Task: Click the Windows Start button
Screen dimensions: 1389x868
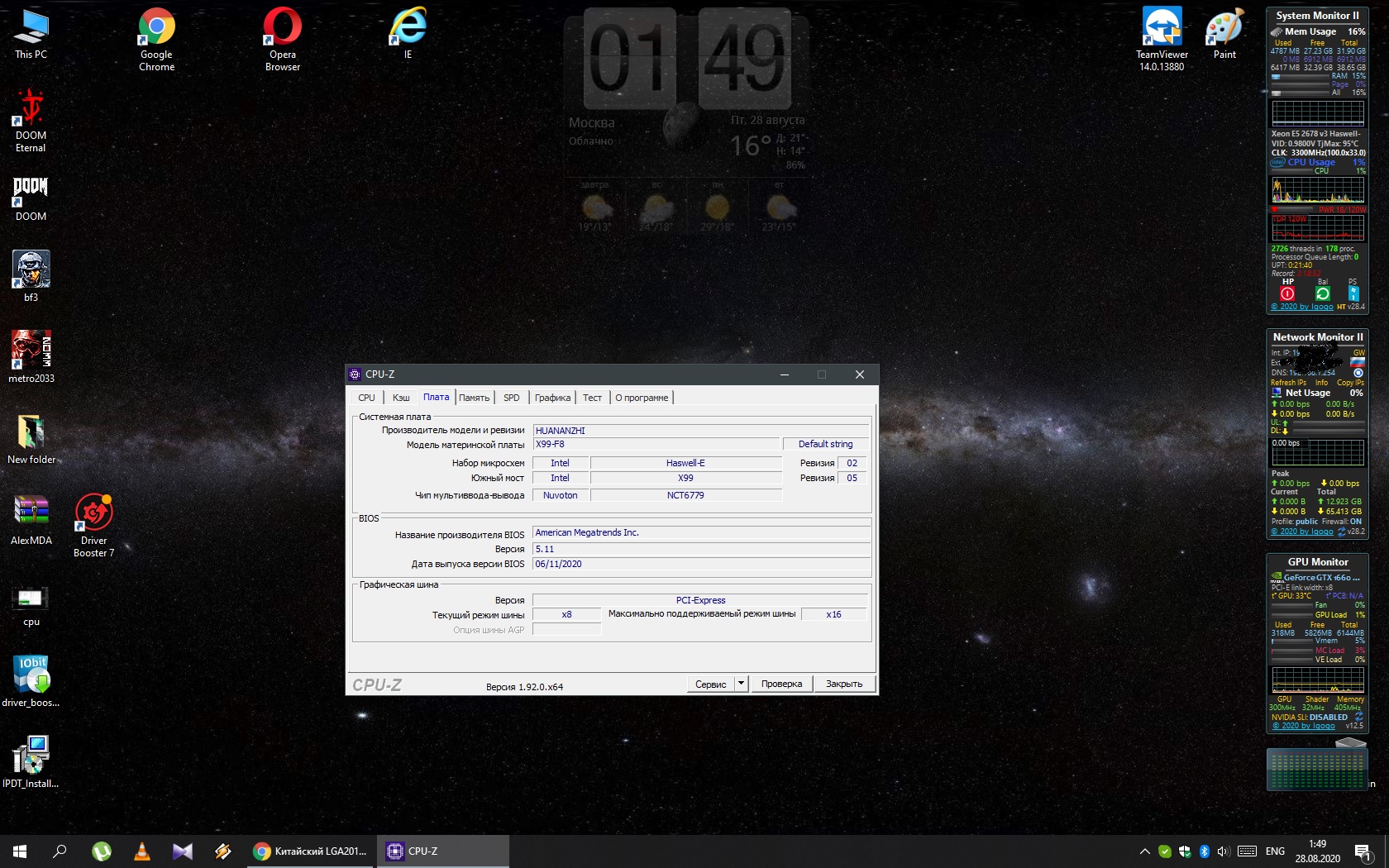Action: [20, 851]
